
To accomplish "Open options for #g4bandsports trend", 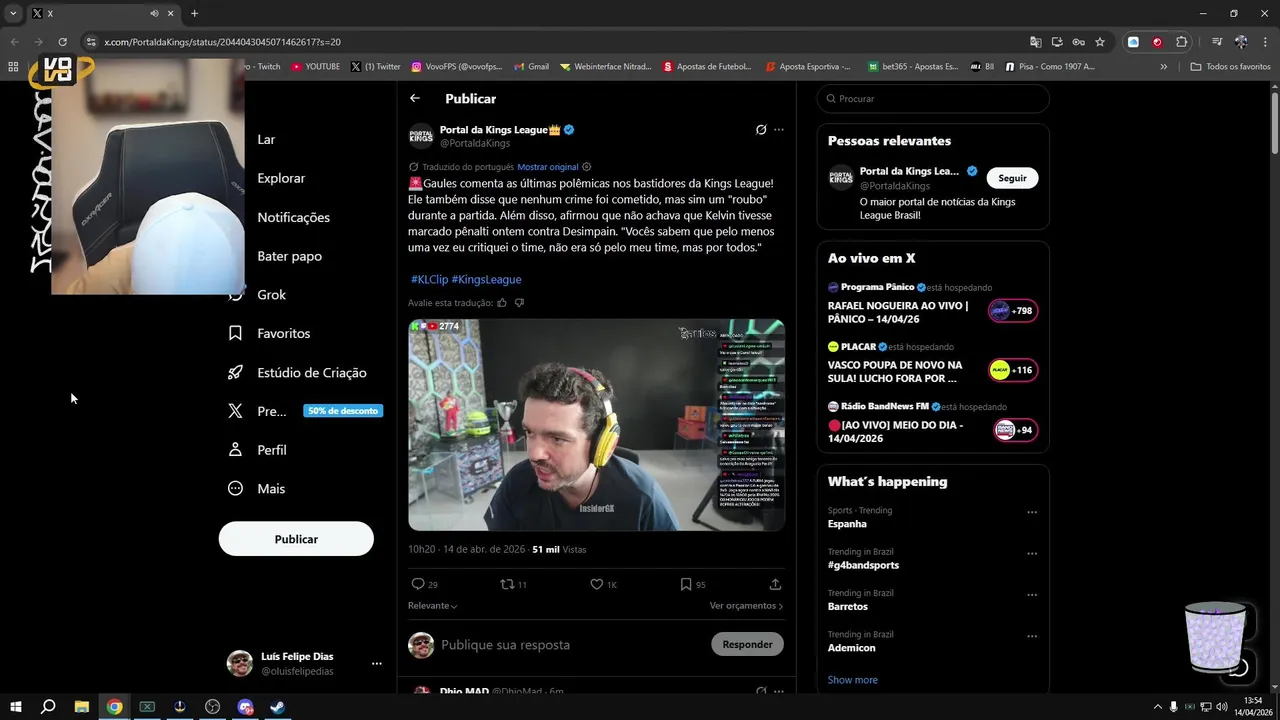I will [x=1032, y=554].
